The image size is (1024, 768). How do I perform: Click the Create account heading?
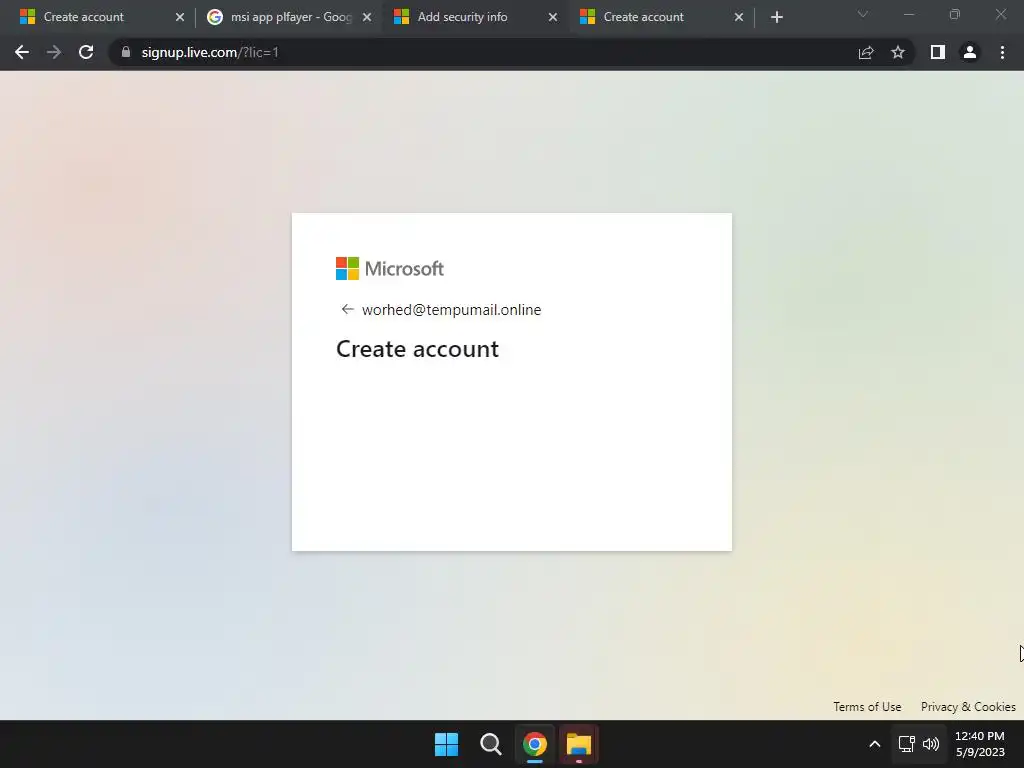tap(417, 349)
